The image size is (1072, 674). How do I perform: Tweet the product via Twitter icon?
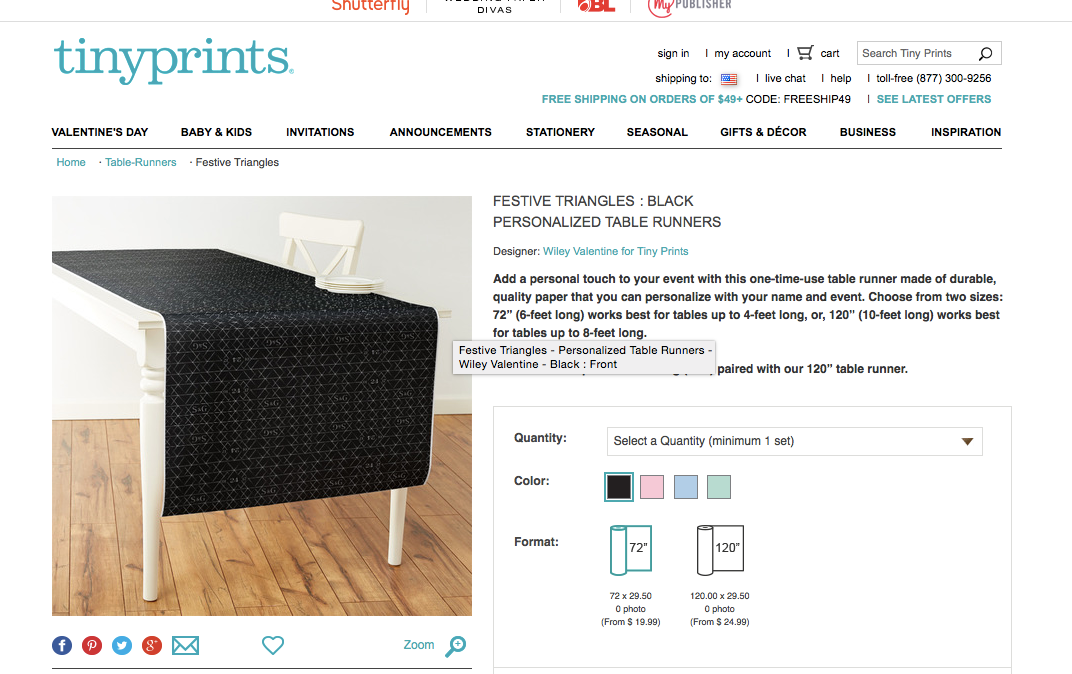coord(122,645)
